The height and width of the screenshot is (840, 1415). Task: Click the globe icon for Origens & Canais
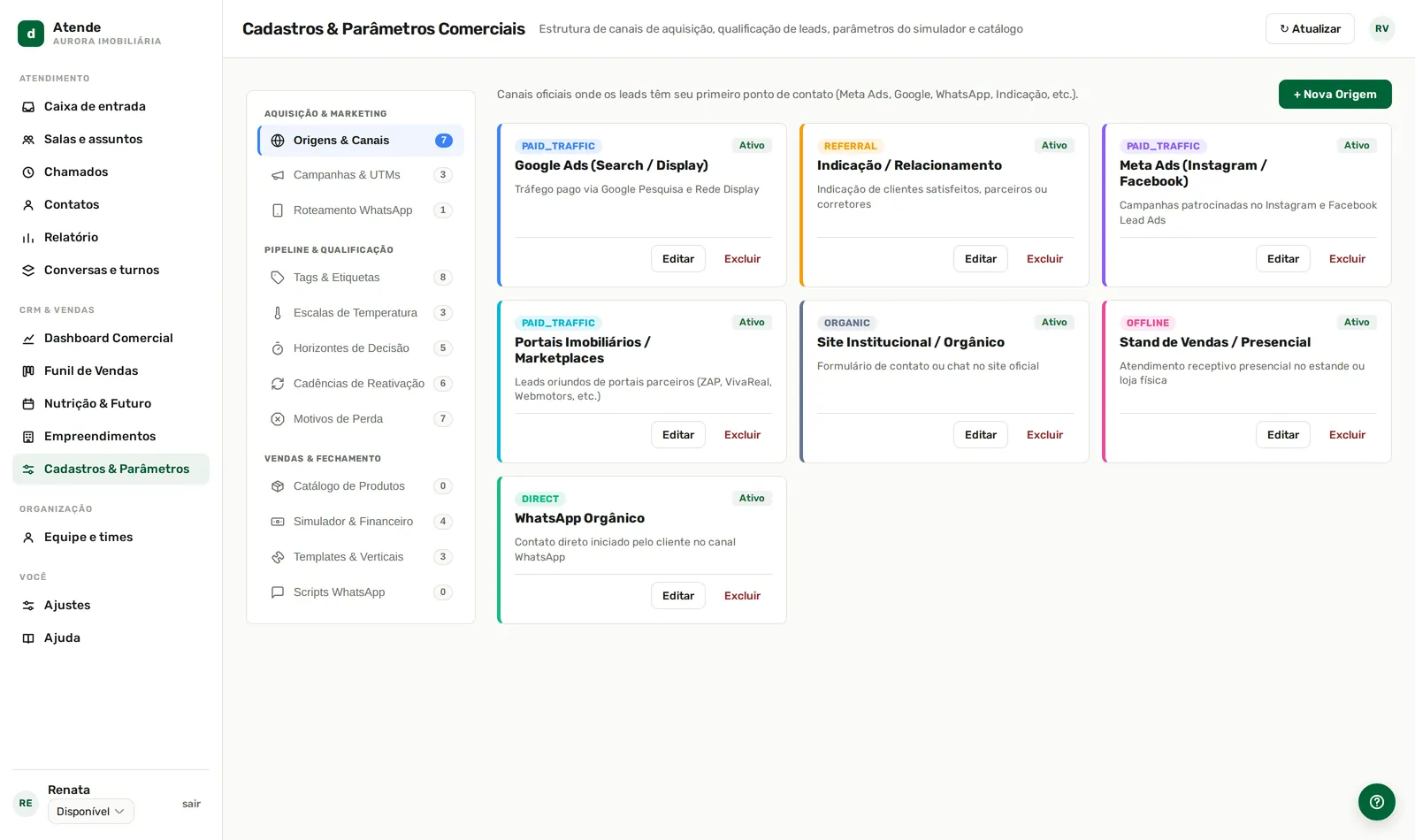pos(278,141)
